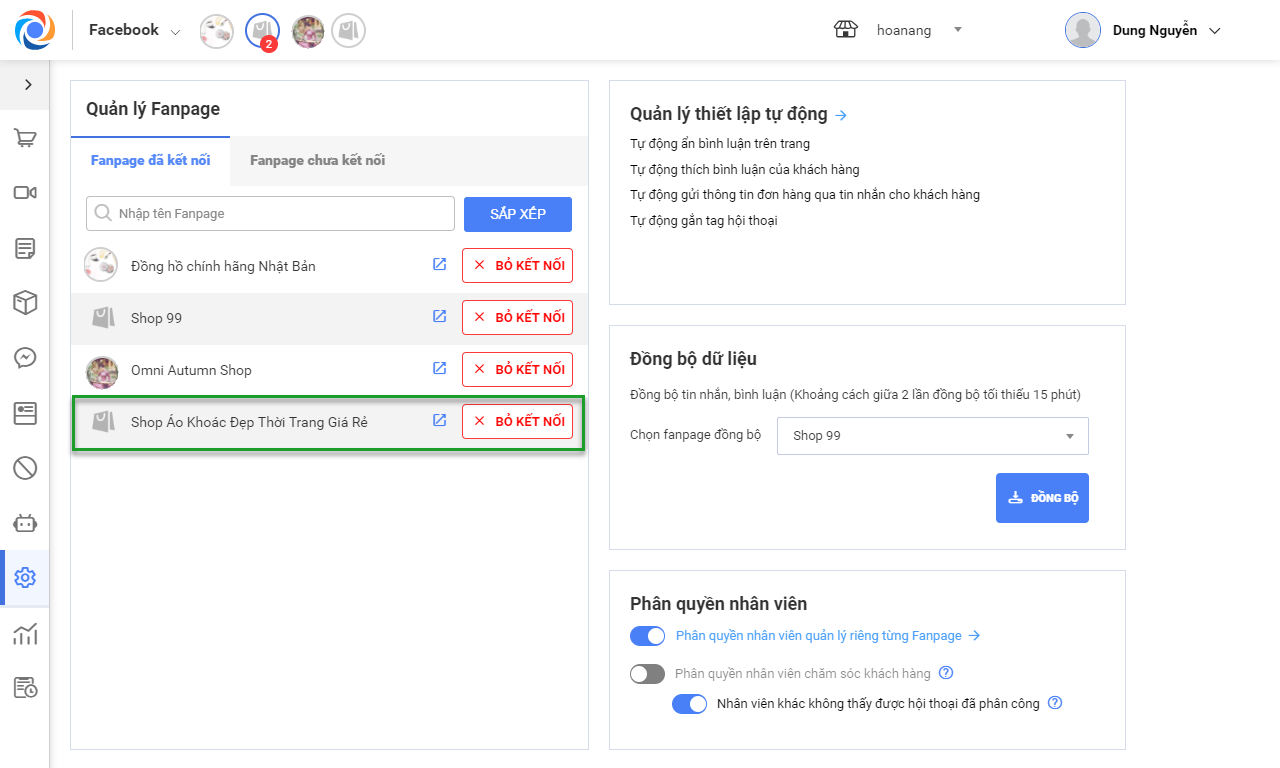Click the ĐỒNG BỘ sync button
Viewport: 1280px width, 768px height.
coord(1042,498)
